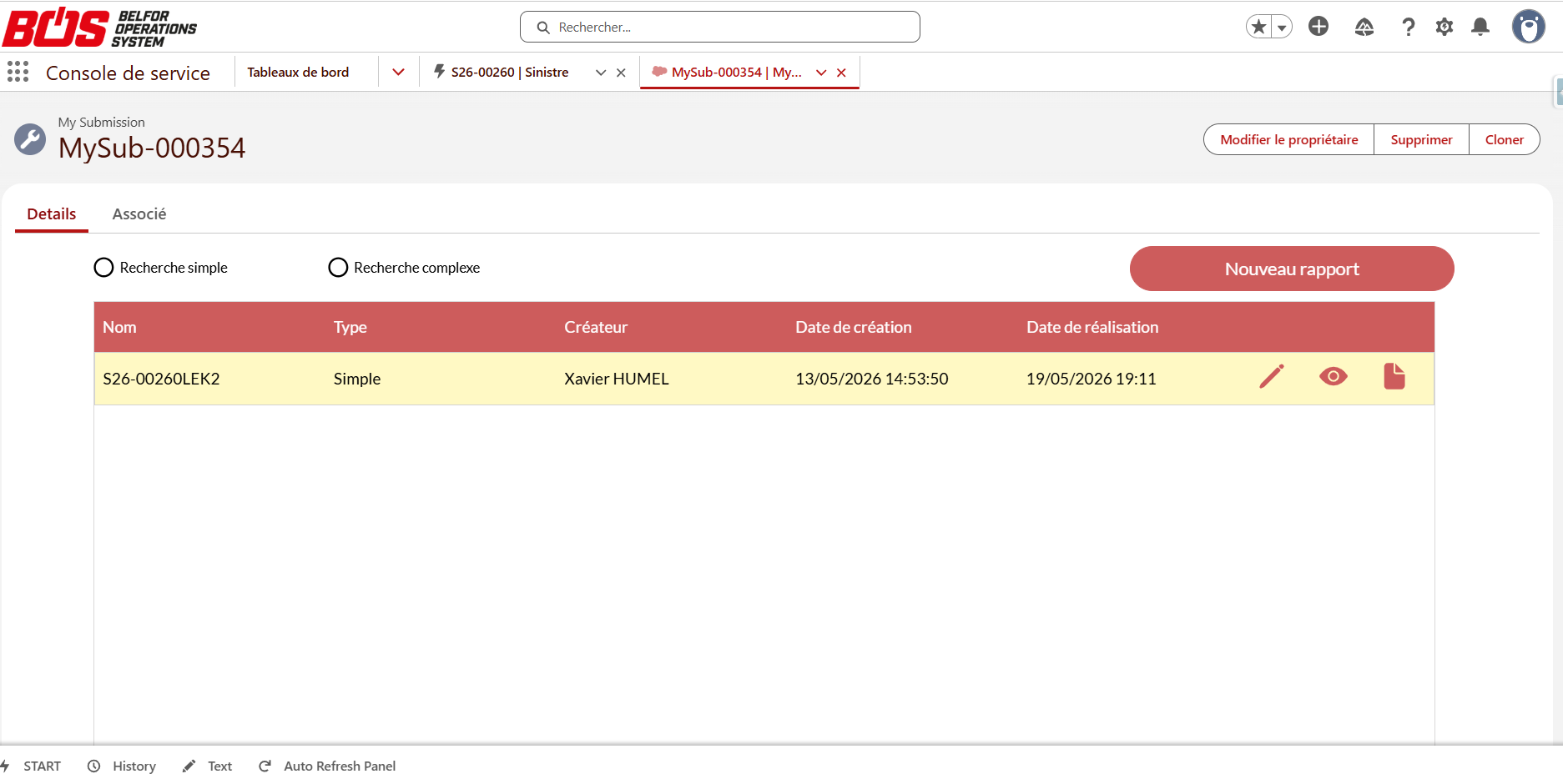Viewport: 1563px width, 784px height.
Task: Select the MySub-000354 workspace tab
Action: tap(736, 73)
